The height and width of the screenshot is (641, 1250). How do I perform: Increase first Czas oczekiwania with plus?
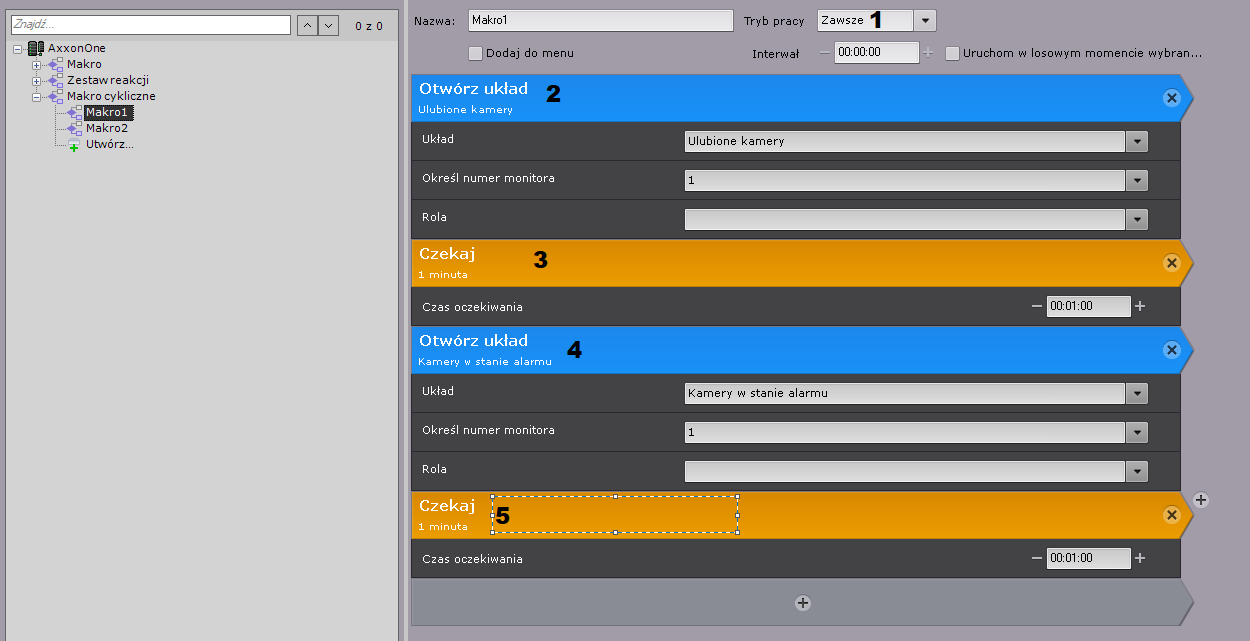tap(1139, 306)
